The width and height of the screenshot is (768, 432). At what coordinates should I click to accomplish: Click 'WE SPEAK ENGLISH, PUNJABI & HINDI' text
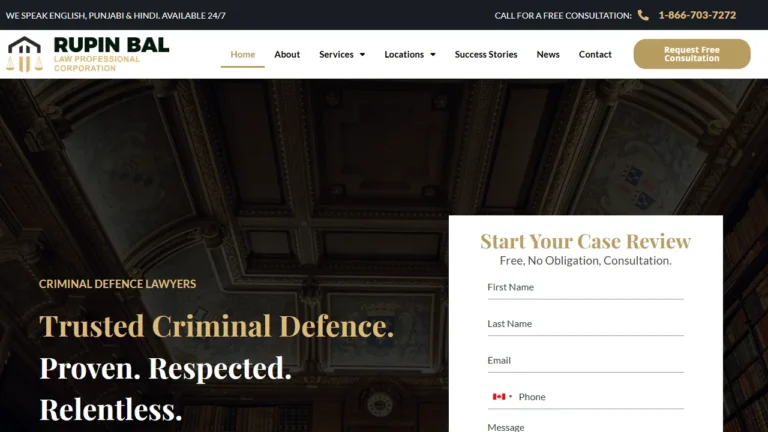point(83,16)
